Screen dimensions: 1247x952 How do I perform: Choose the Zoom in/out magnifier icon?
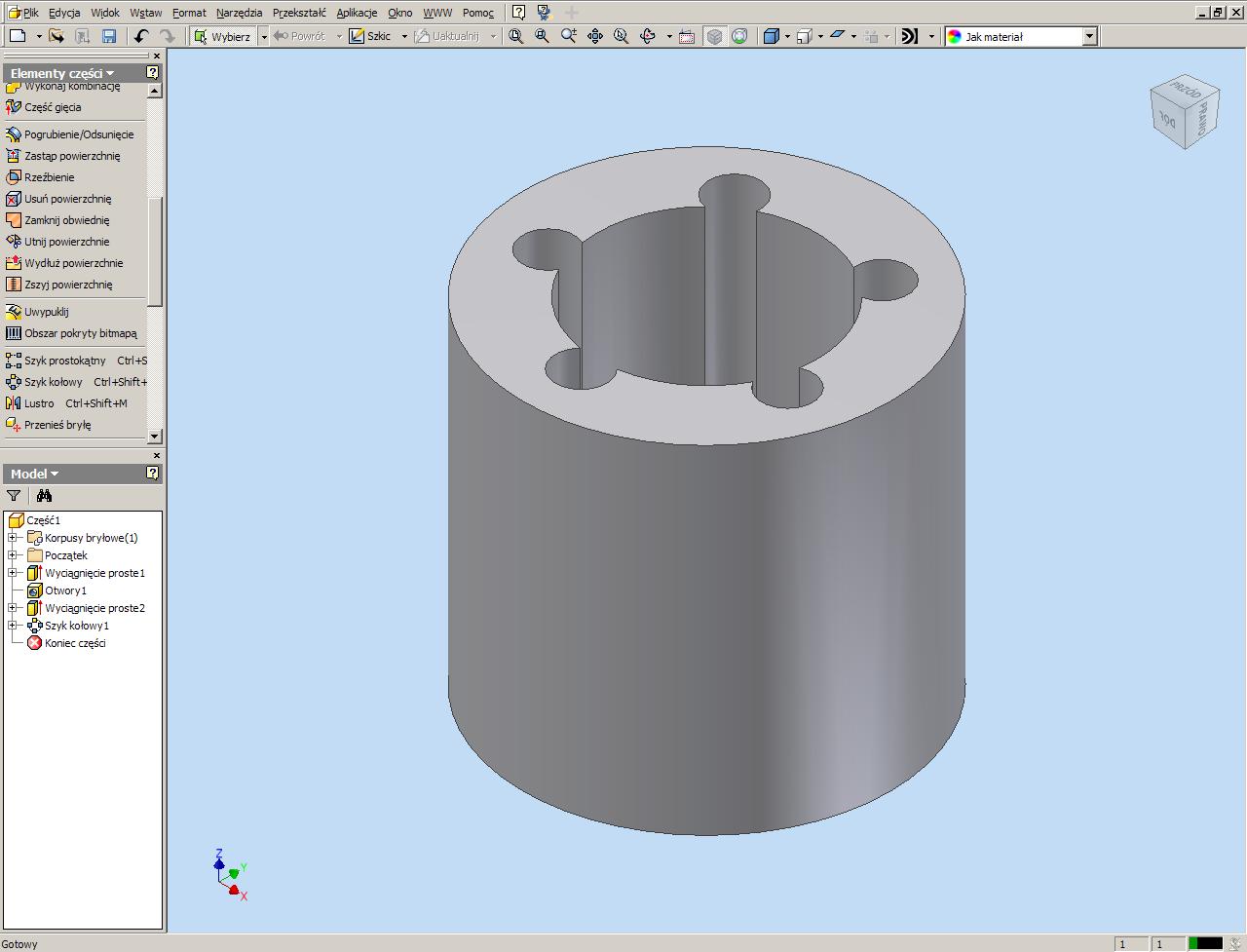pyautogui.click(x=569, y=36)
